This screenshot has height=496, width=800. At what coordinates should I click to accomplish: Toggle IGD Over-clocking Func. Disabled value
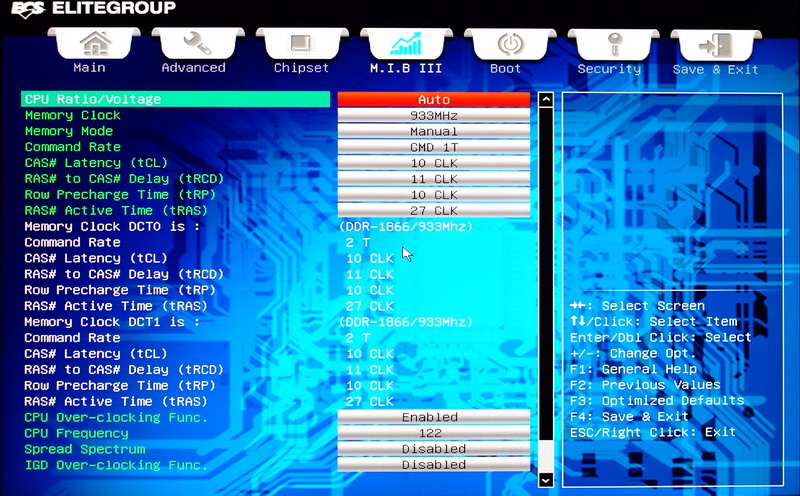coord(434,464)
